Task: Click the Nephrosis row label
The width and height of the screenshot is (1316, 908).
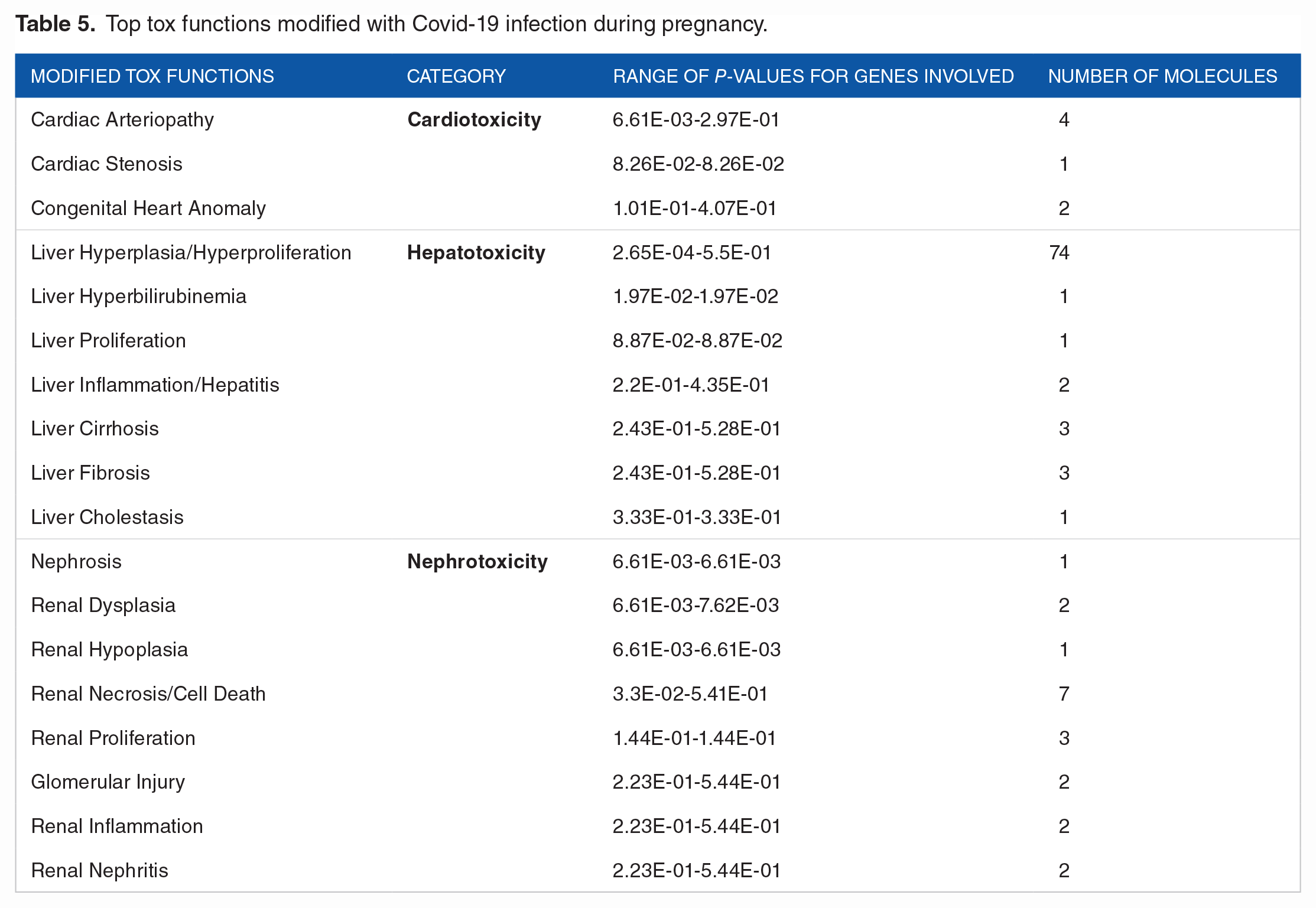Action: click(76, 562)
